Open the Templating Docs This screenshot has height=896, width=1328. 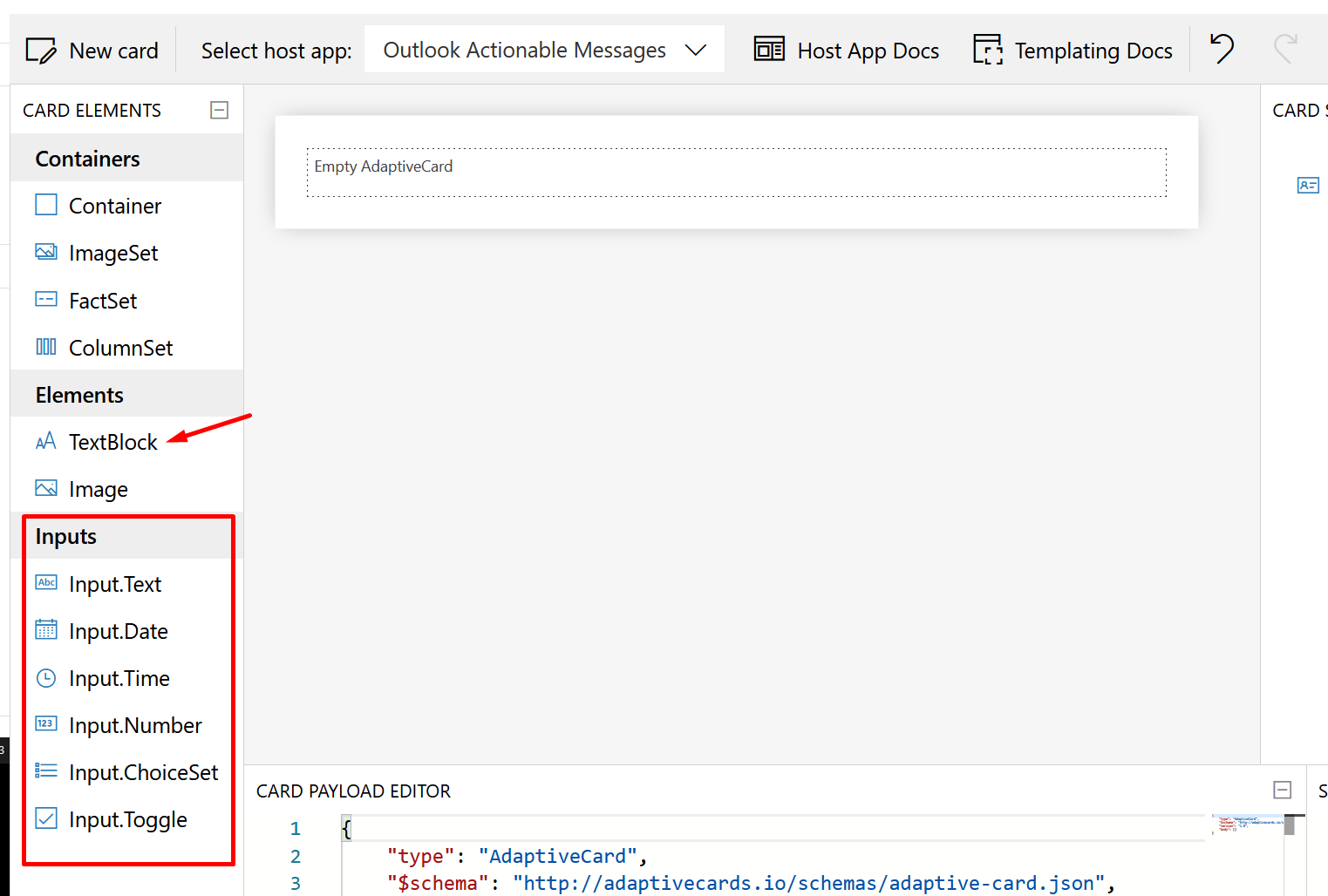(1072, 50)
